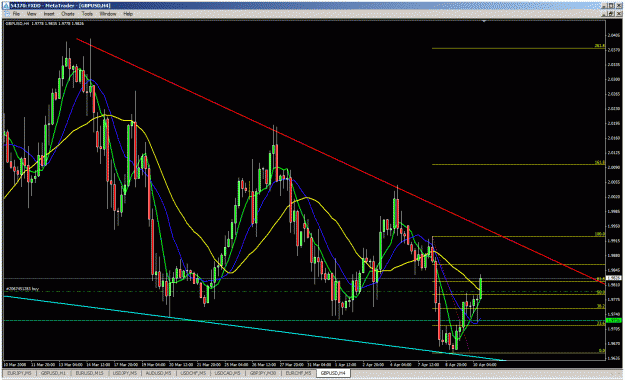Switch to the AUDUSD,M5 chart tab
This screenshot has height=380, width=625.
pos(158,373)
